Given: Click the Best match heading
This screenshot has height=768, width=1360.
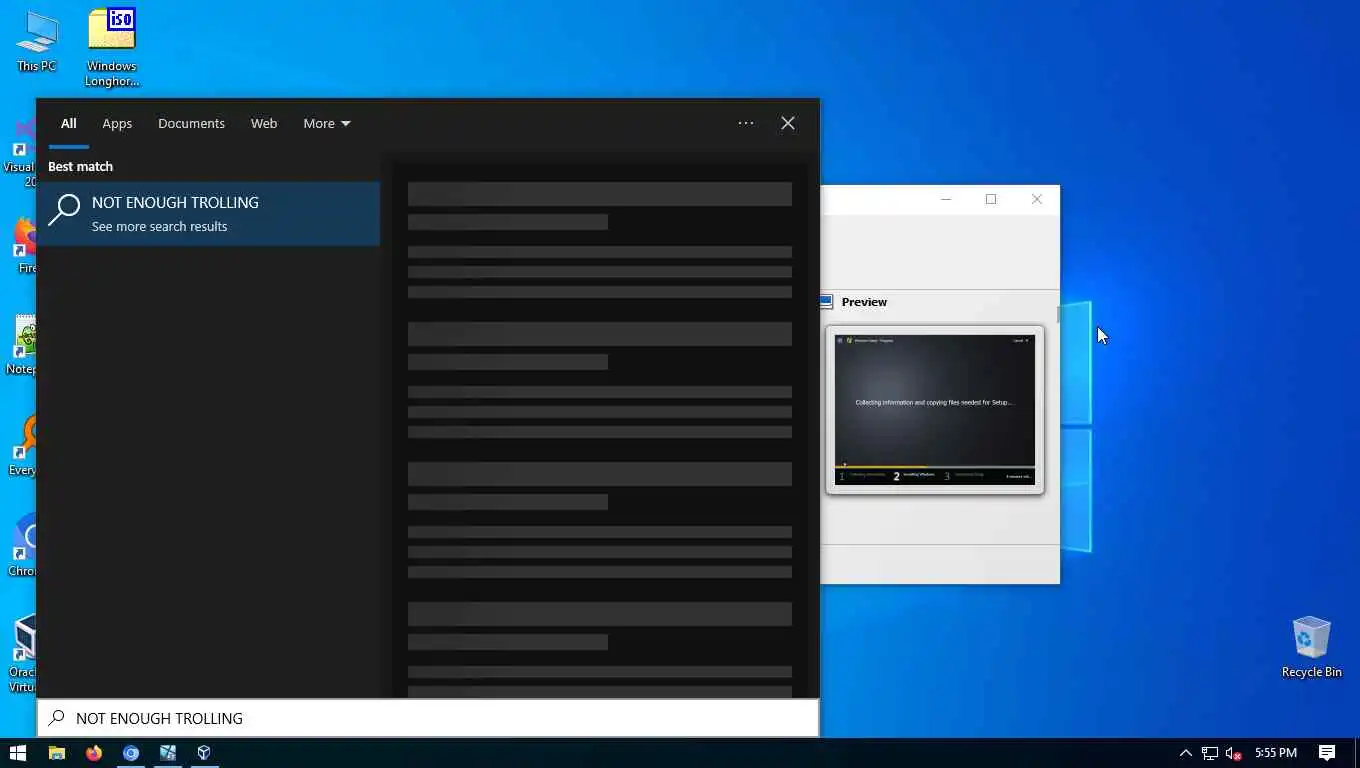Looking at the screenshot, I should click(80, 167).
